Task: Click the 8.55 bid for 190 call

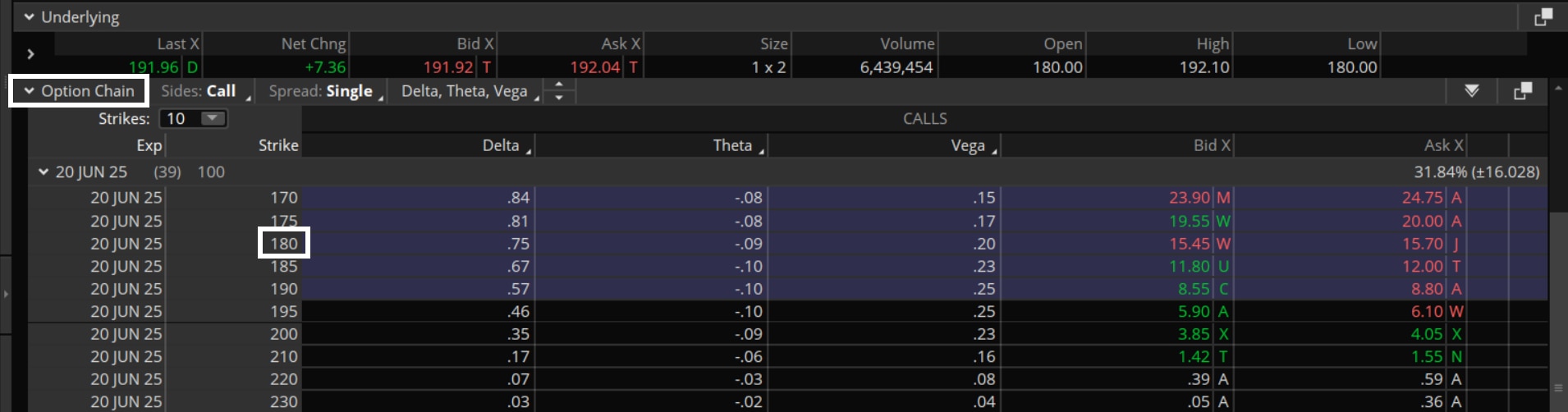Action: 1194,289
